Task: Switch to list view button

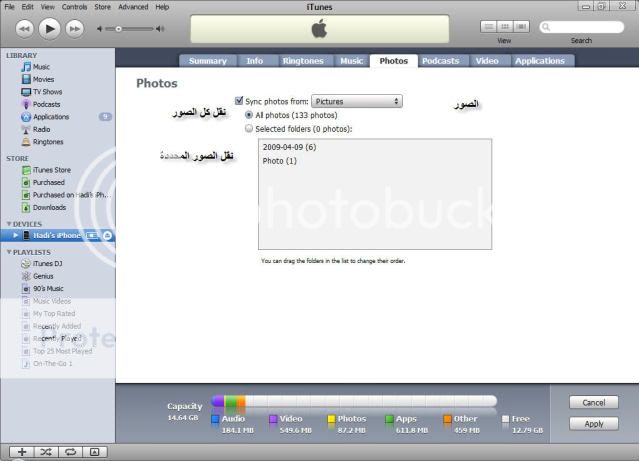Action: 489,27
